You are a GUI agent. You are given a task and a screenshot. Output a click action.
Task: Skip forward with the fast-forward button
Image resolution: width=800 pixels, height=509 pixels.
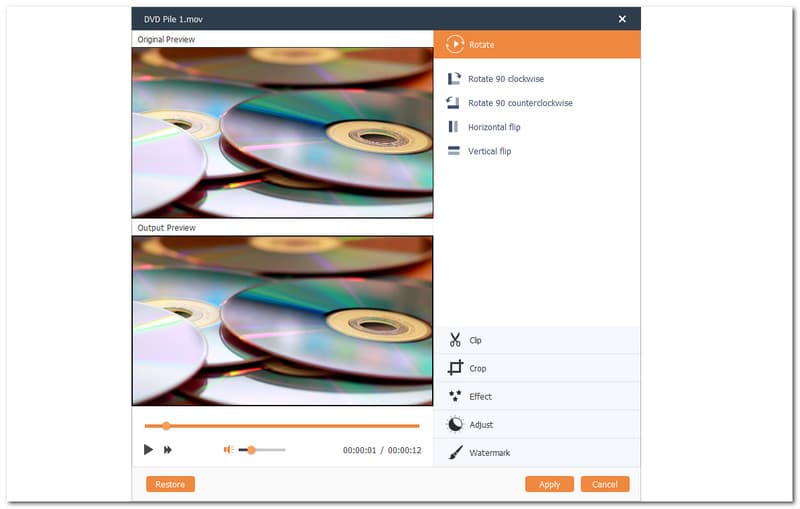[x=167, y=449]
